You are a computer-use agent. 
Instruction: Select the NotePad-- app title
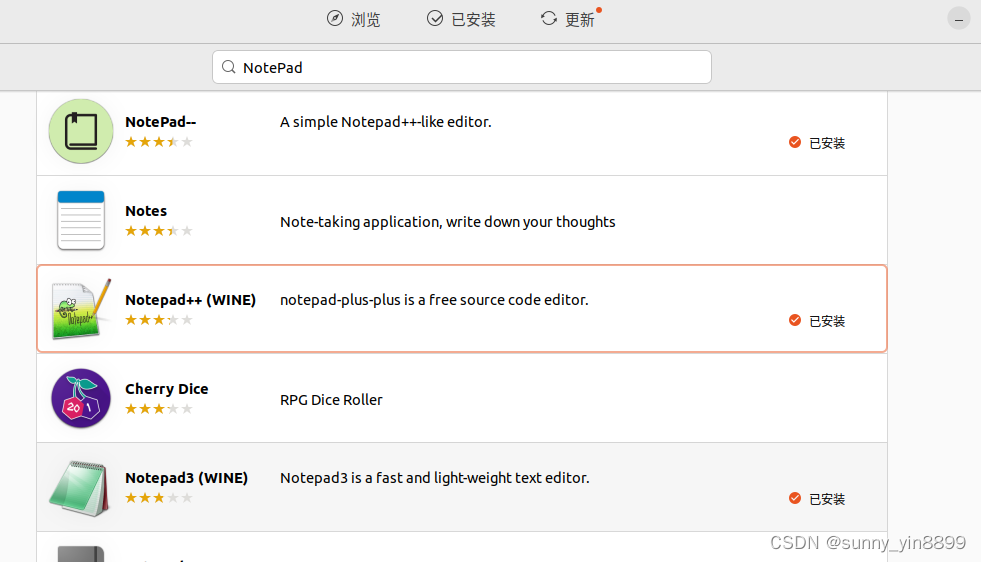(x=161, y=122)
